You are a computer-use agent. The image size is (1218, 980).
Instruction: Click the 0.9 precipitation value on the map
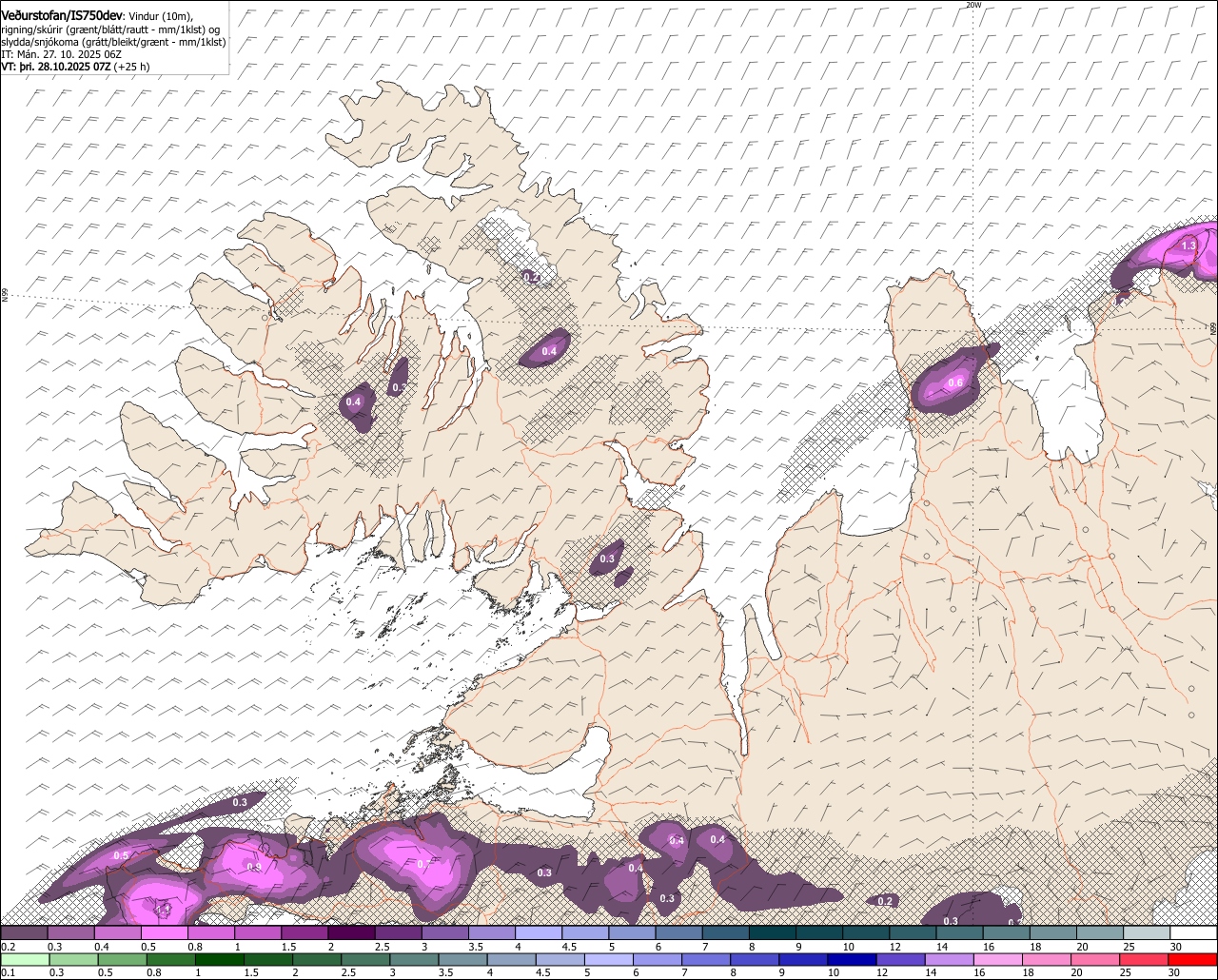[x=254, y=867]
